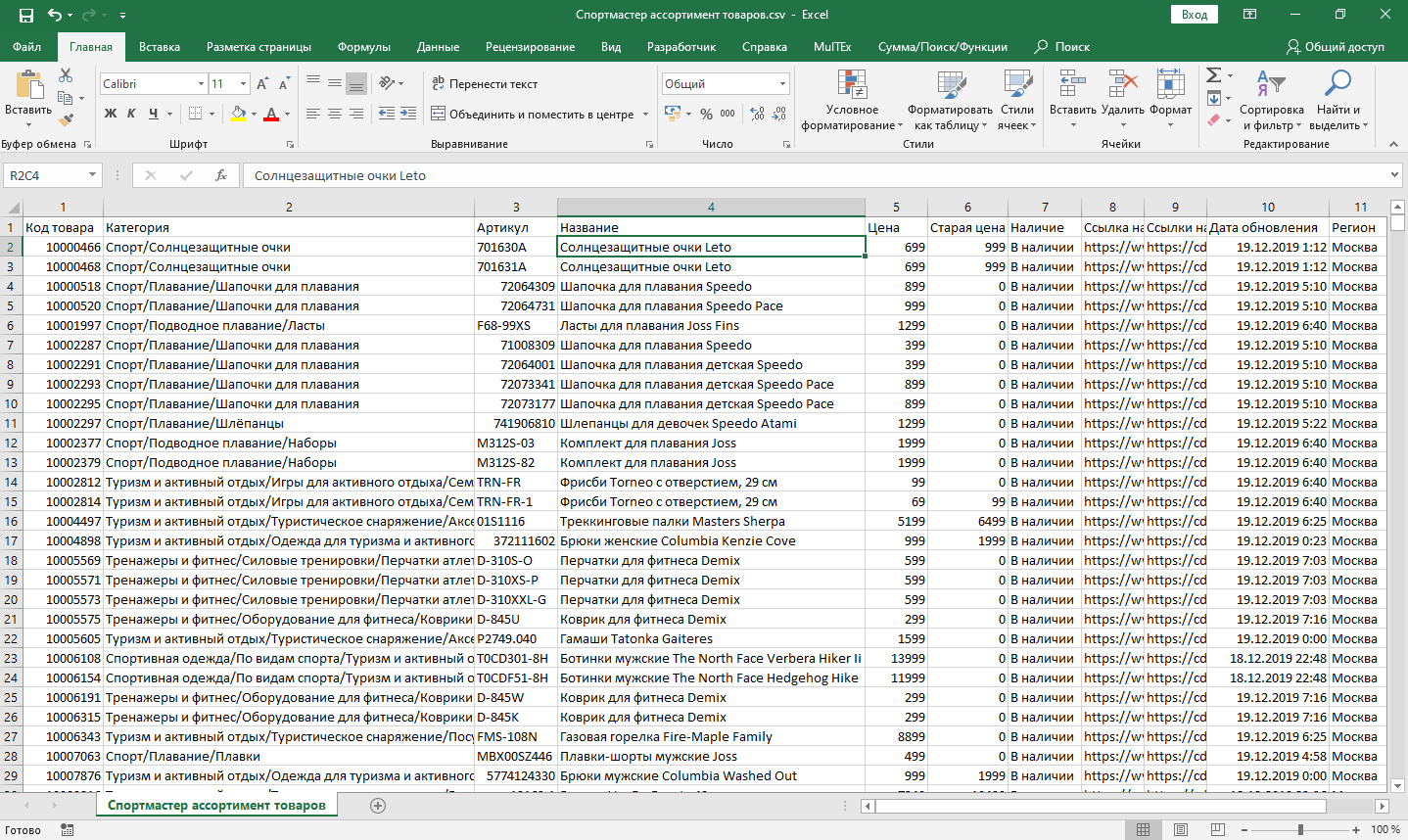Image resolution: width=1408 pixels, height=840 pixels.
Task: Switch to the Данные tab
Action: 438,47
